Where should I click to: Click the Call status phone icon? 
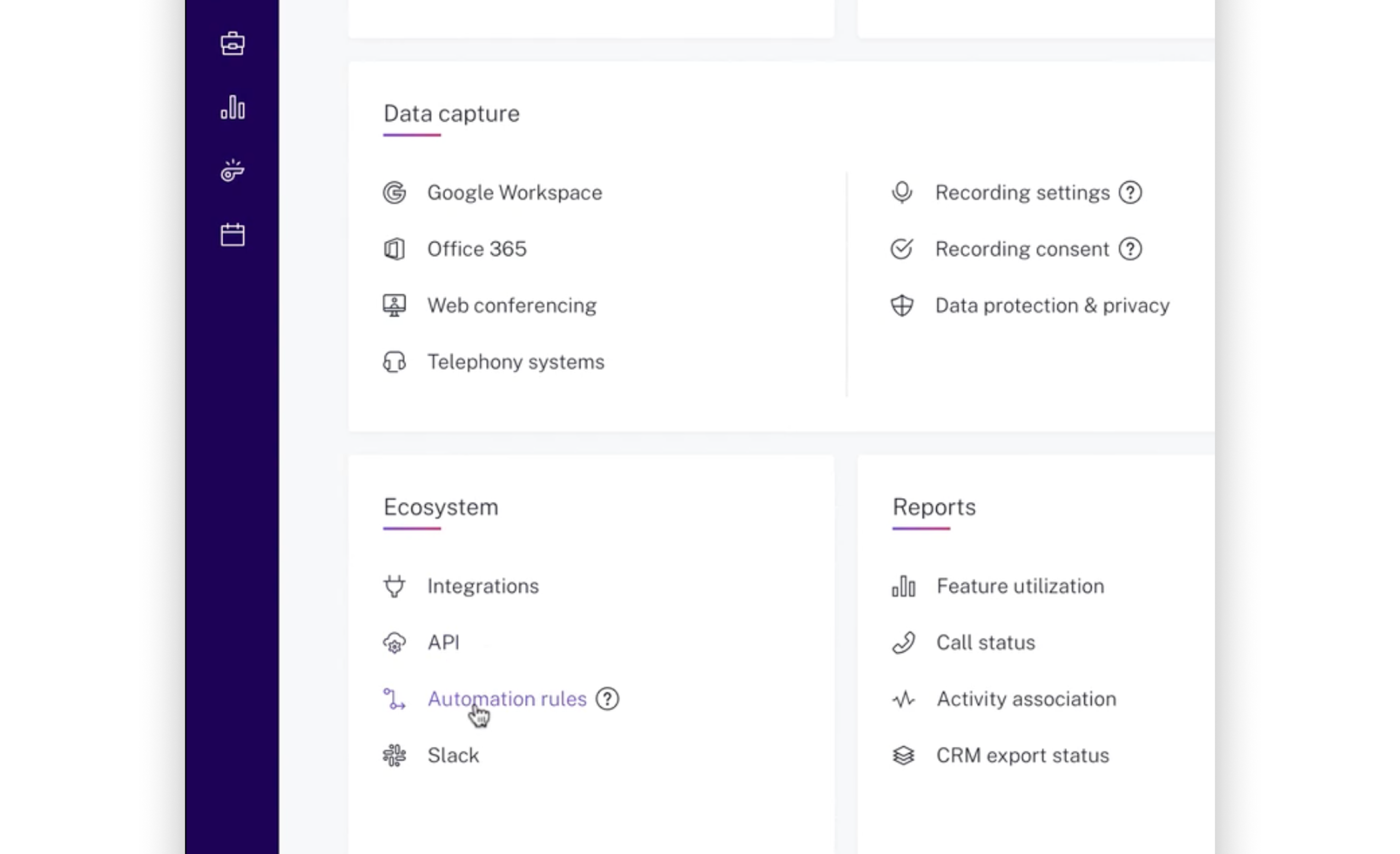(x=903, y=642)
